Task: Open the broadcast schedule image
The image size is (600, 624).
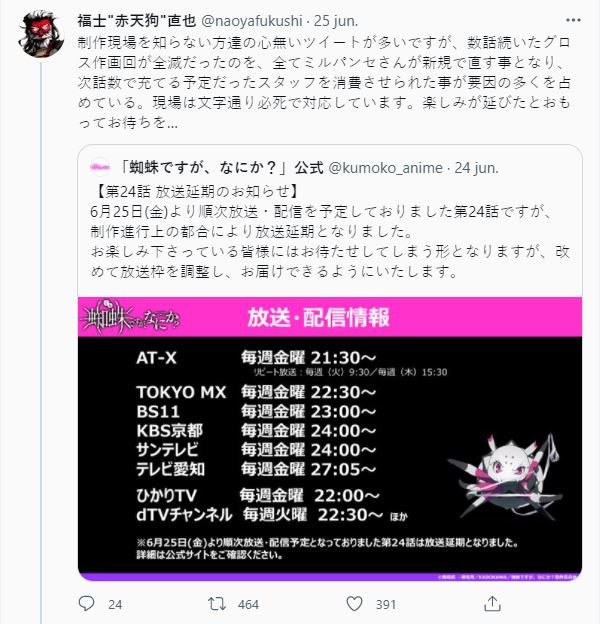Action: (330, 439)
